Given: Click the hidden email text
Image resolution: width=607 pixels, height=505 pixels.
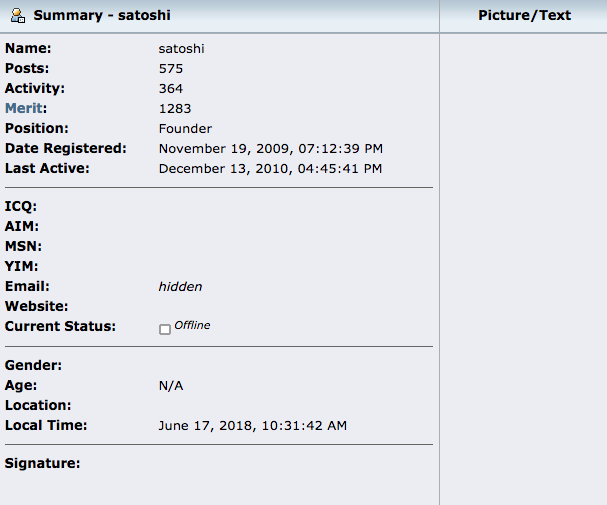Looking at the screenshot, I should (x=180, y=287).
